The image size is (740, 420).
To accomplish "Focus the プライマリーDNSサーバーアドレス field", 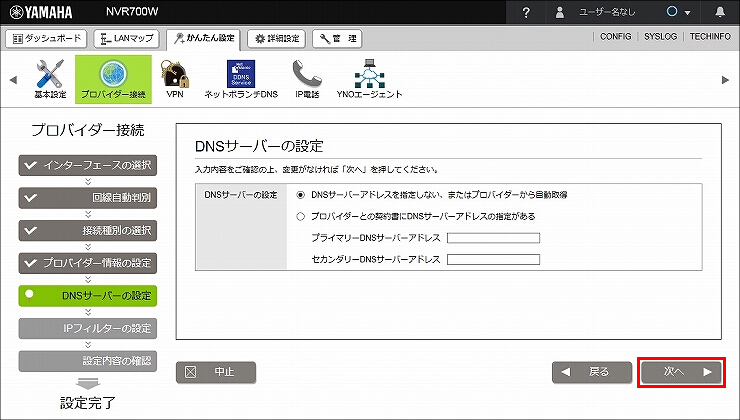I will pos(493,238).
